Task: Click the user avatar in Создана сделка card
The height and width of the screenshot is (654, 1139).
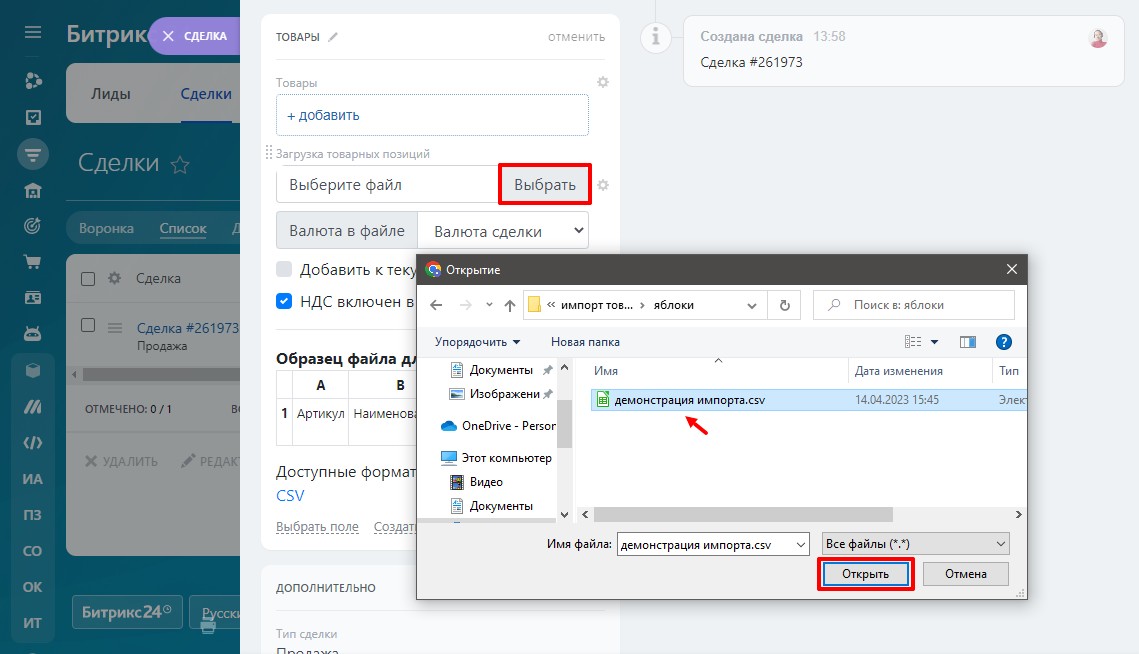Action: tap(1098, 39)
